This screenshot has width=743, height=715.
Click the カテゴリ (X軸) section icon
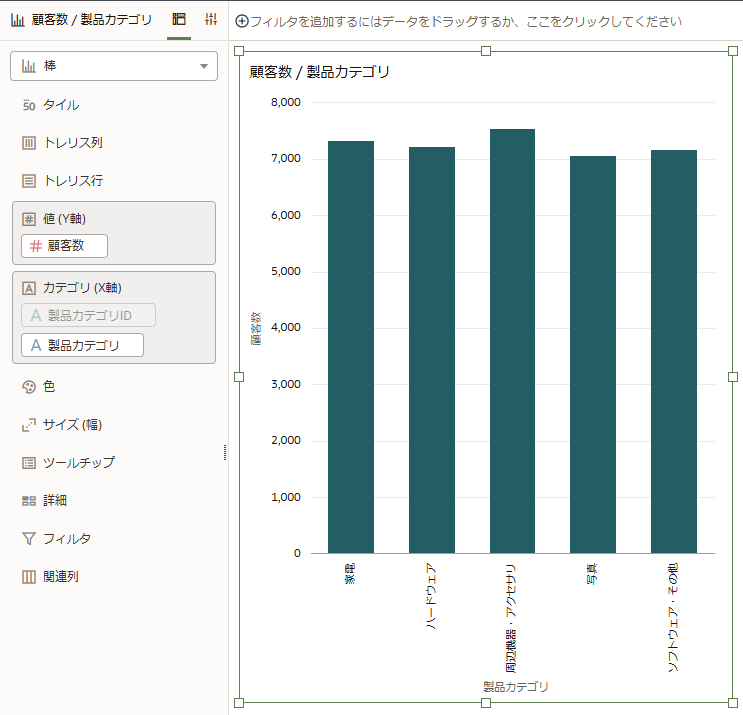pyautogui.click(x=29, y=288)
